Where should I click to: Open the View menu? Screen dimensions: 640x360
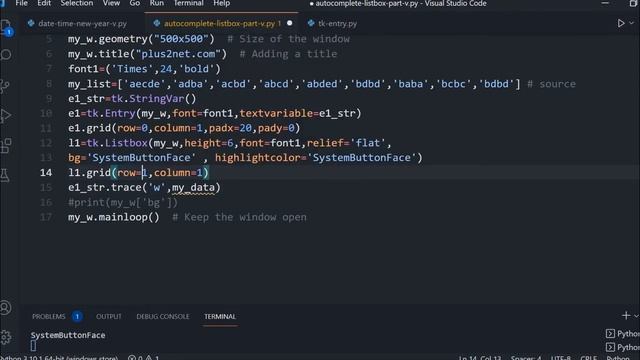(111, 3)
